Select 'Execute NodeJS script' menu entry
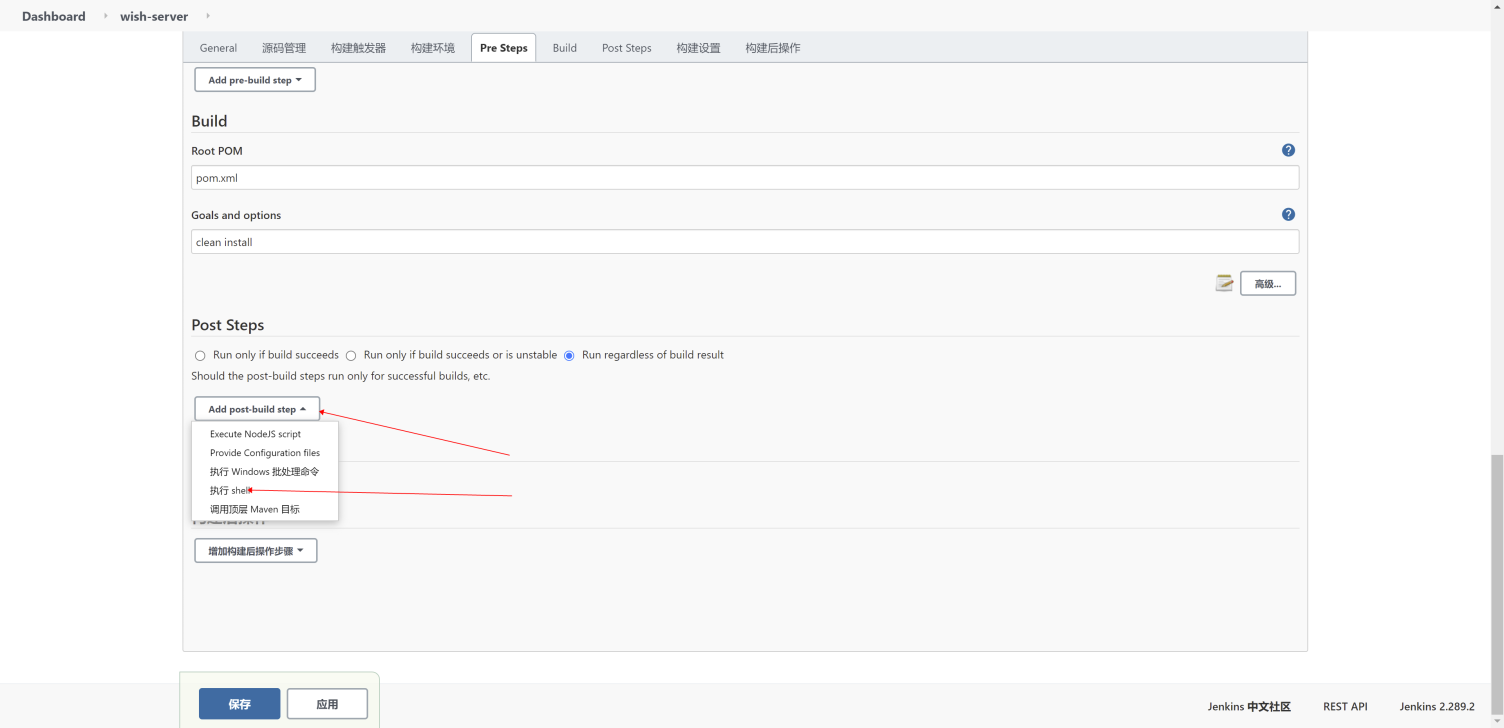Image resolution: width=1504 pixels, height=728 pixels. [255, 434]
